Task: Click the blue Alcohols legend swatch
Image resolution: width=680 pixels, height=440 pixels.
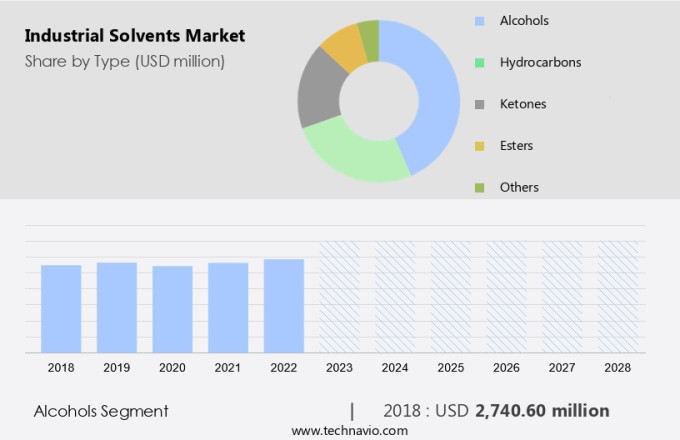Action: [x=480, y=21]
